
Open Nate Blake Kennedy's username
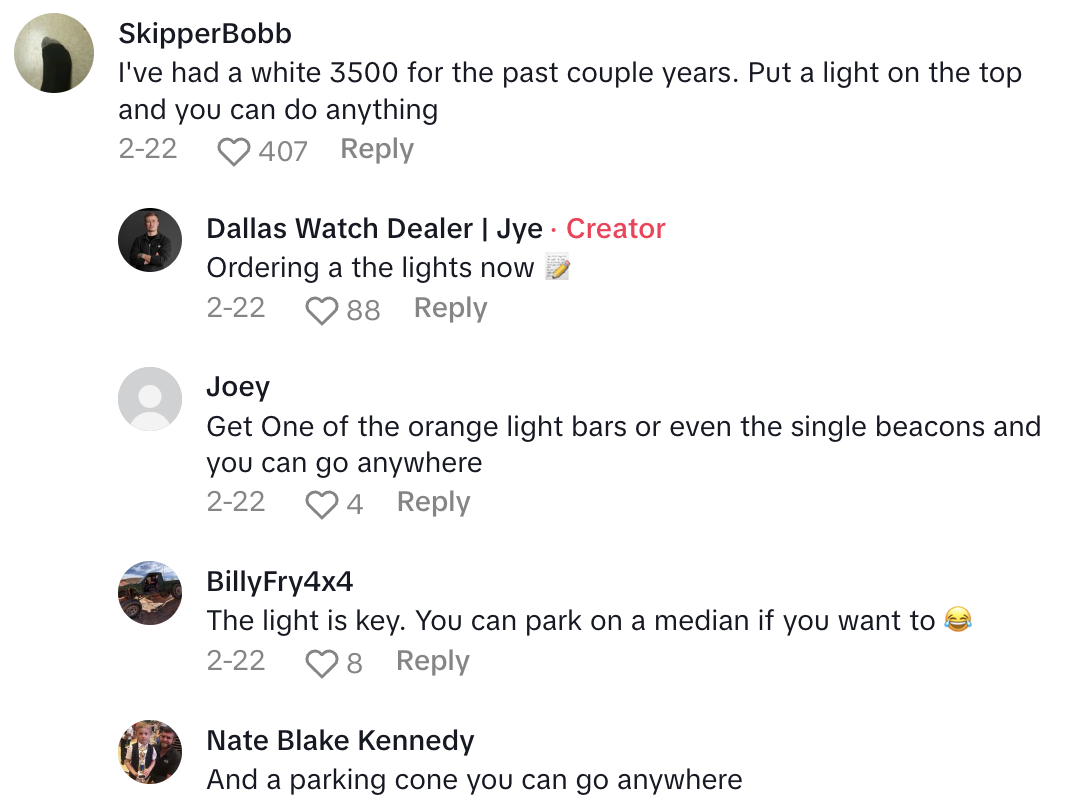(340, 741)
